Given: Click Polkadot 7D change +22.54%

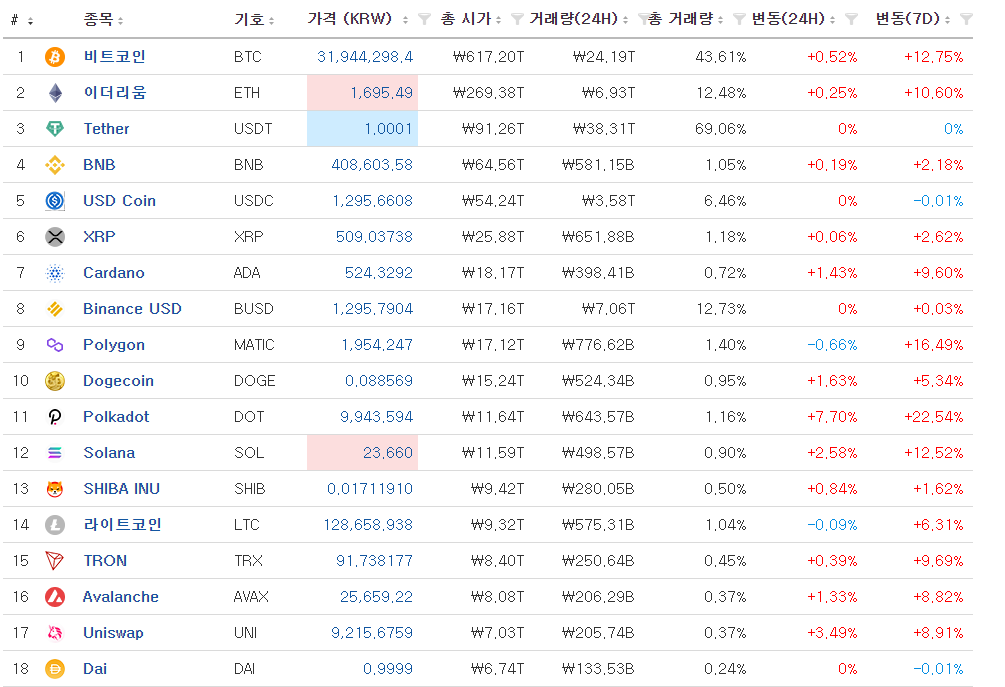Looking at the screenshot, I should click(933, 417).
